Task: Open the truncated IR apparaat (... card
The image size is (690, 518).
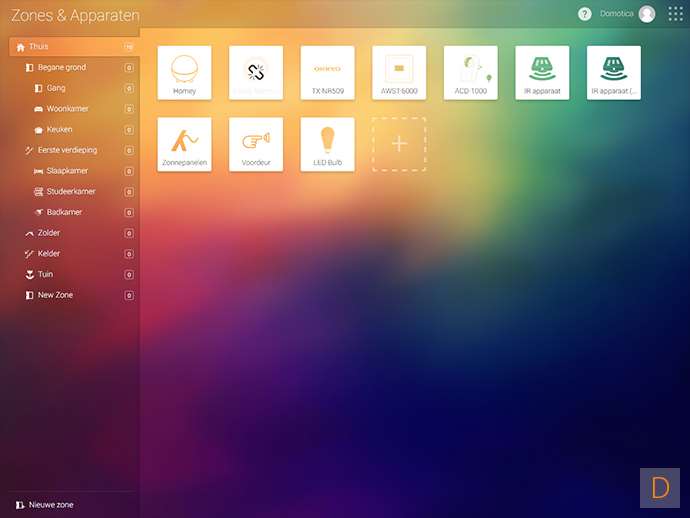Action: point(614,73)
